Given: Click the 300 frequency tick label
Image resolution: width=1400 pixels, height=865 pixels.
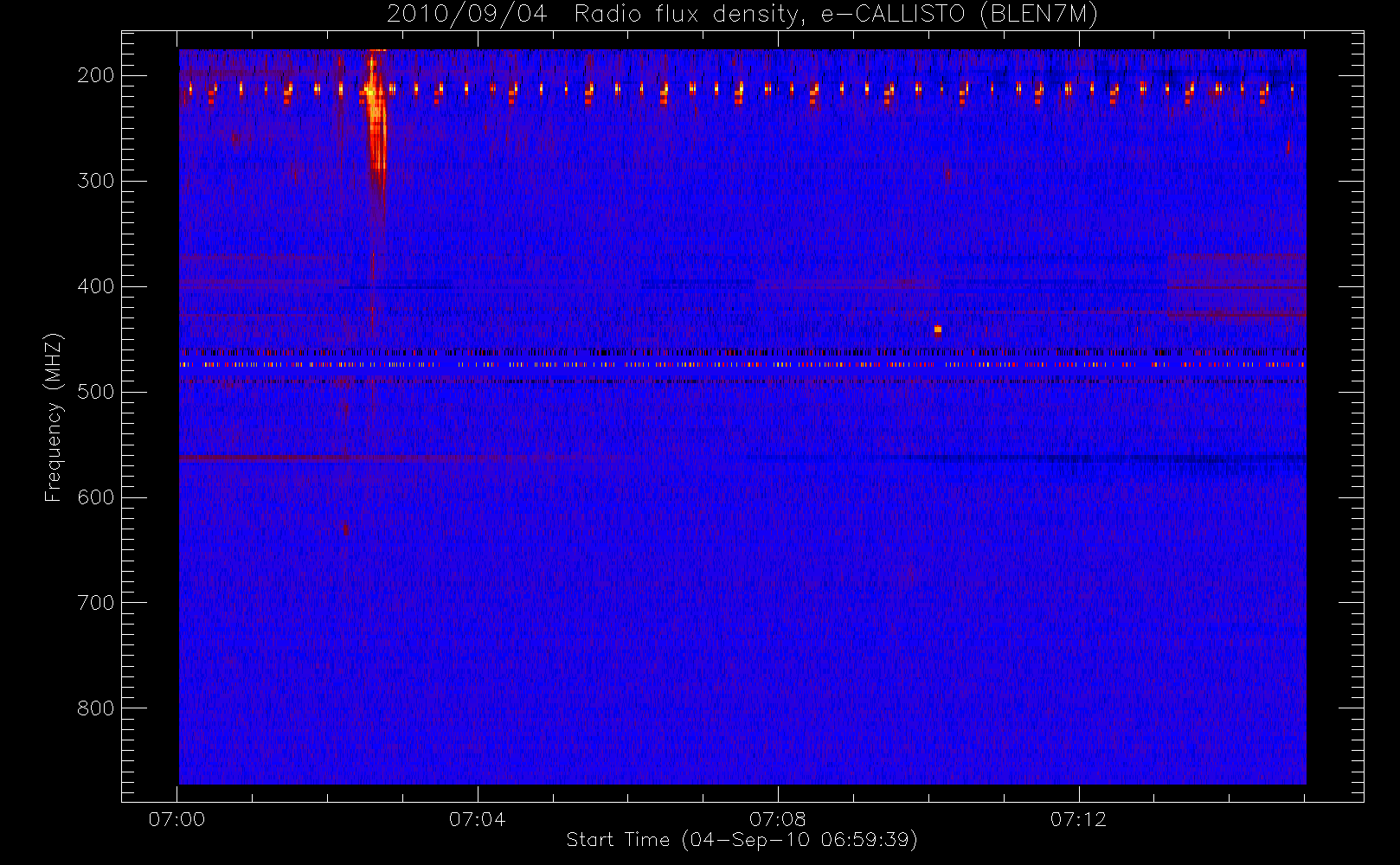Looking at the screenshot, I should [x=96, y=181].
